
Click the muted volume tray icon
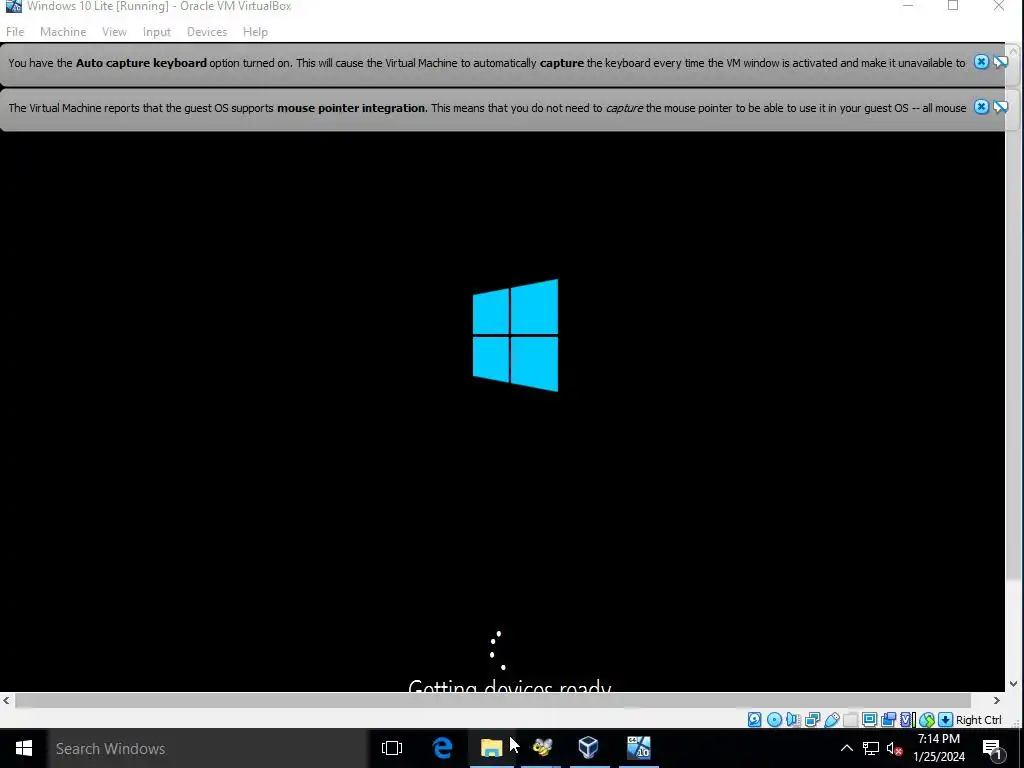pyautogui.click(x=895, y=748)
